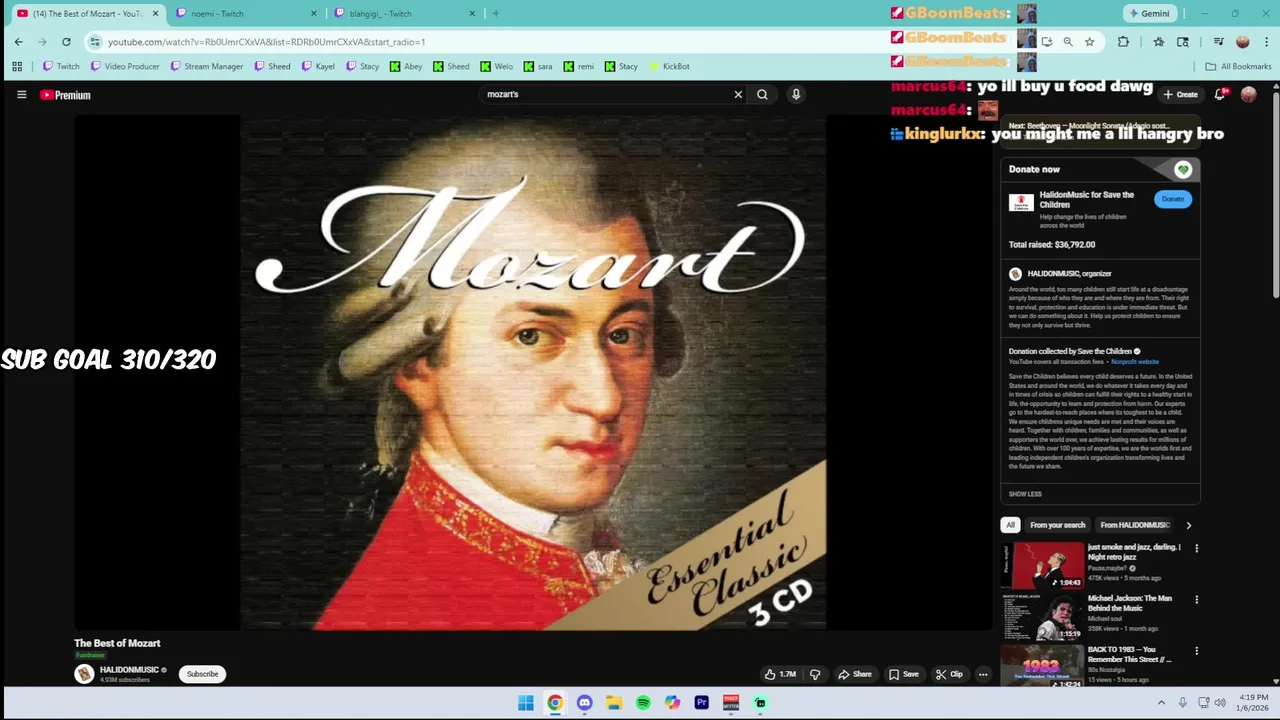This screenshot has height=720, width=1280.
Task: Open KickBot bookmark
Action: pos(670,66)
